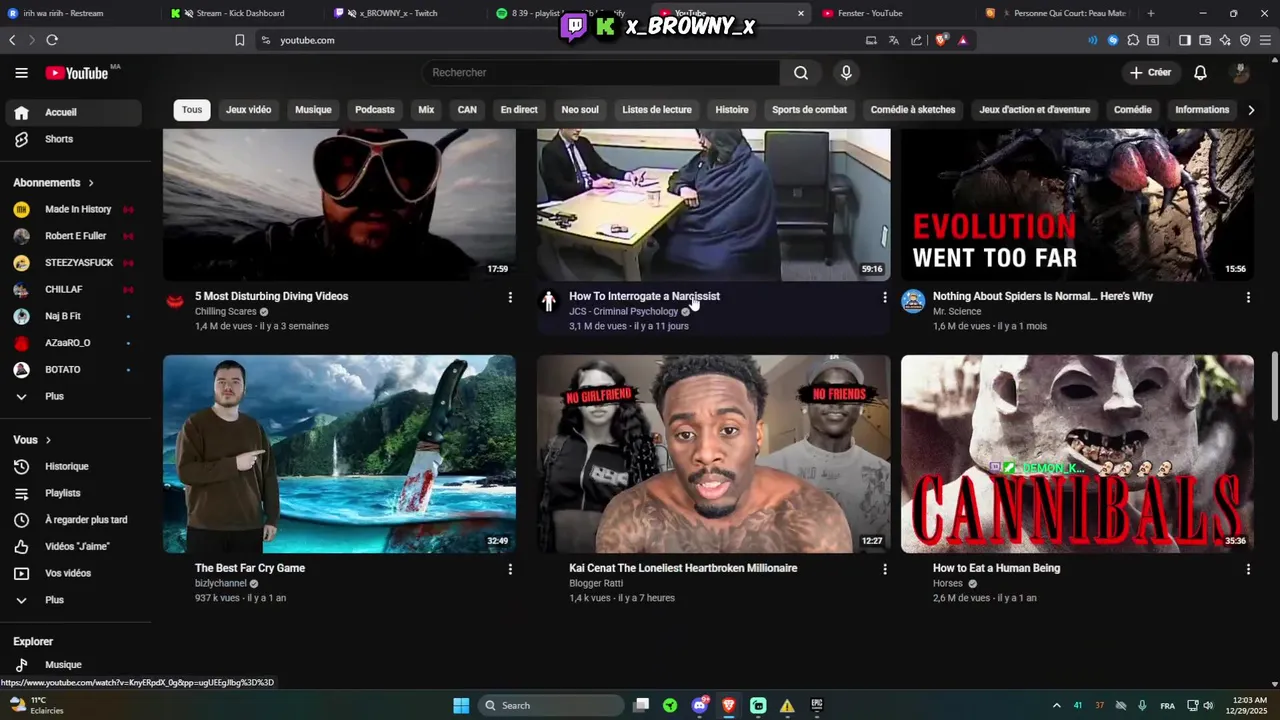1280x720 pixels.
Task: Open Kai Cenat video thumbnail
Action: click(x=713, y=454)
